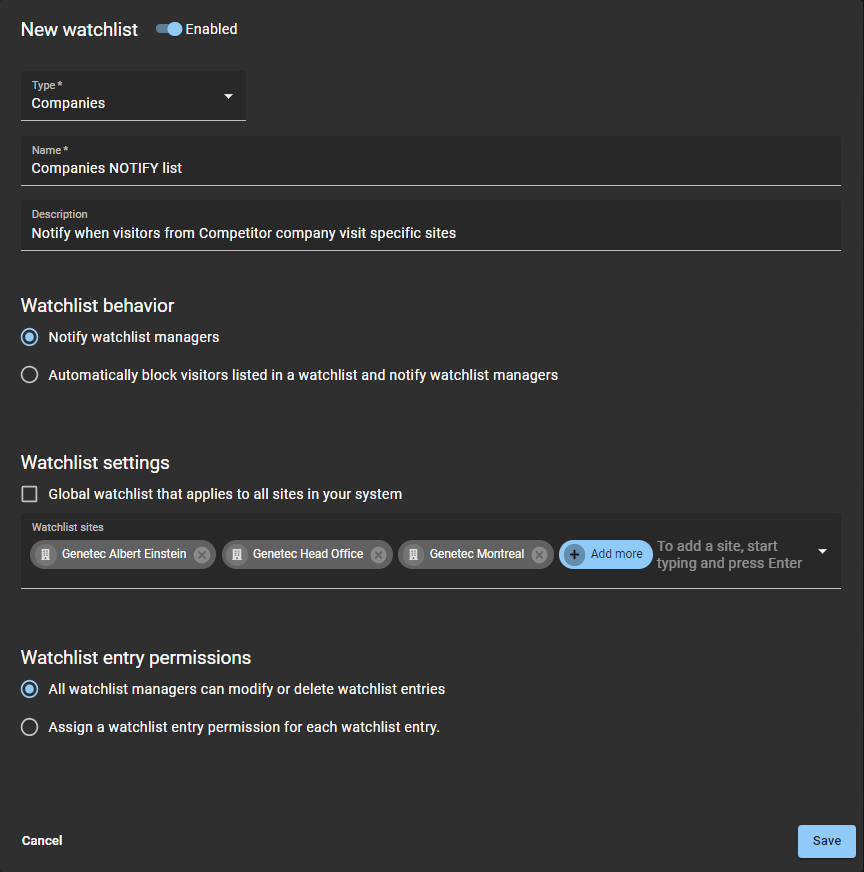
Task: Click the add-site text box placeholder
Action: (x=730, y=555)
